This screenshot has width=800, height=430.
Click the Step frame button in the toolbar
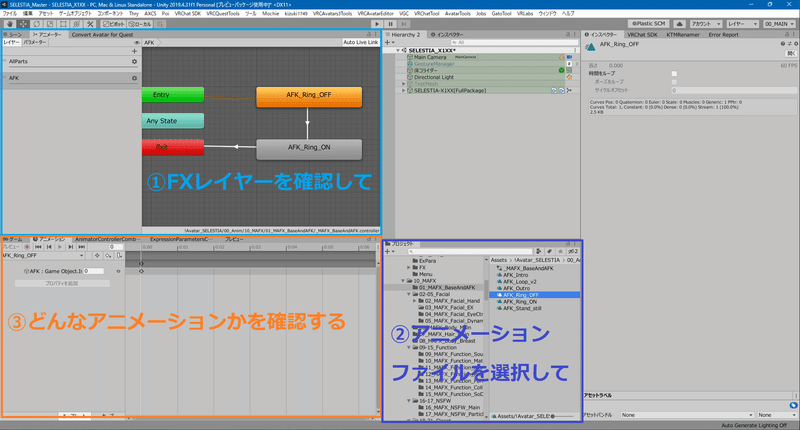pyautogui.click(x=404, y=24)
